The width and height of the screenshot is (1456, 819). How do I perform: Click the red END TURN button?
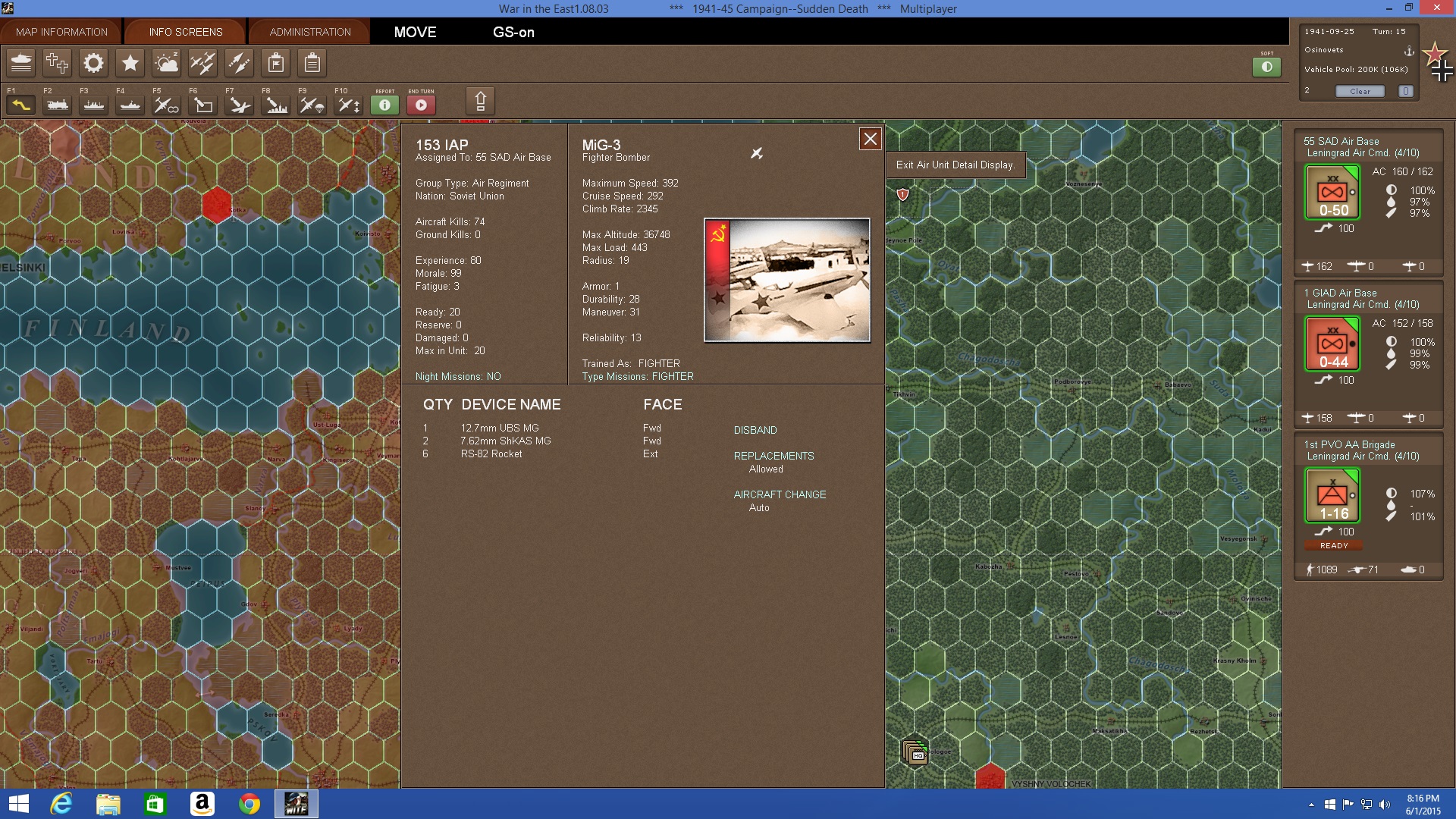[x=421, y=105]
